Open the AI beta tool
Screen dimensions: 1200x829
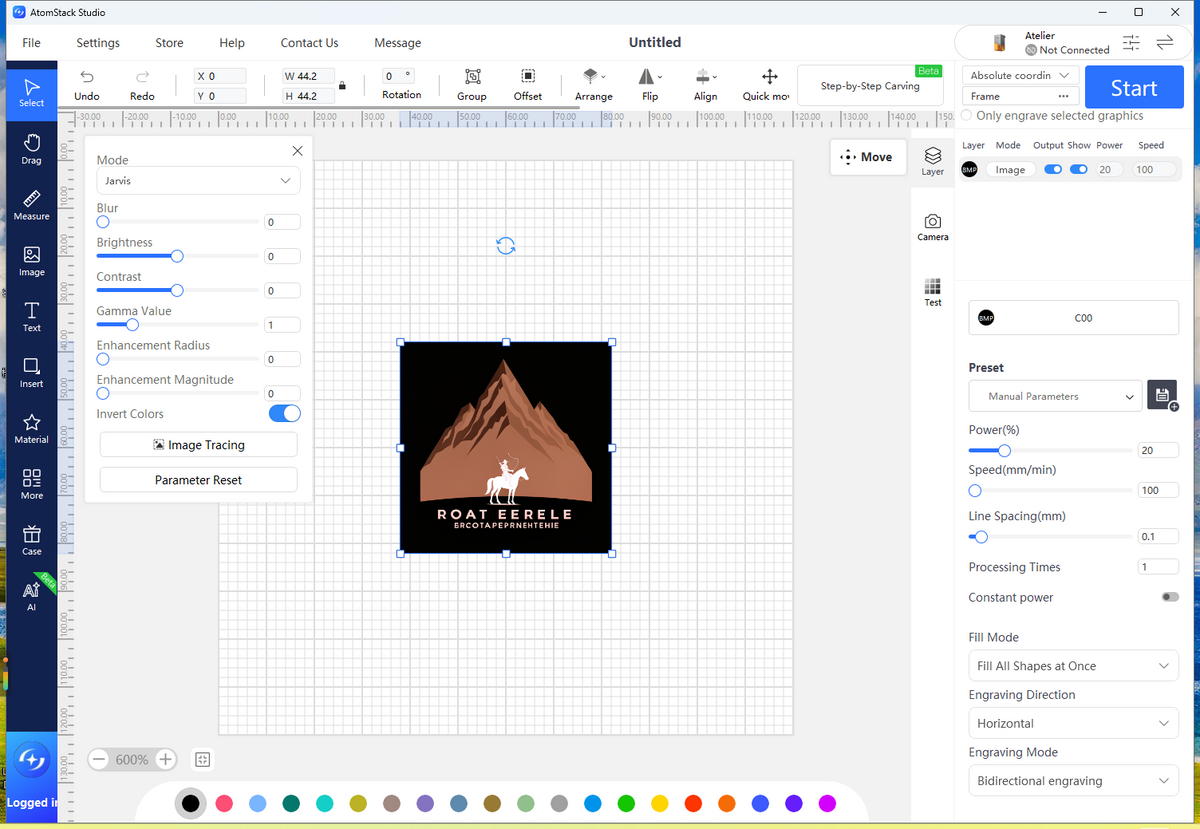coord(32,596)
